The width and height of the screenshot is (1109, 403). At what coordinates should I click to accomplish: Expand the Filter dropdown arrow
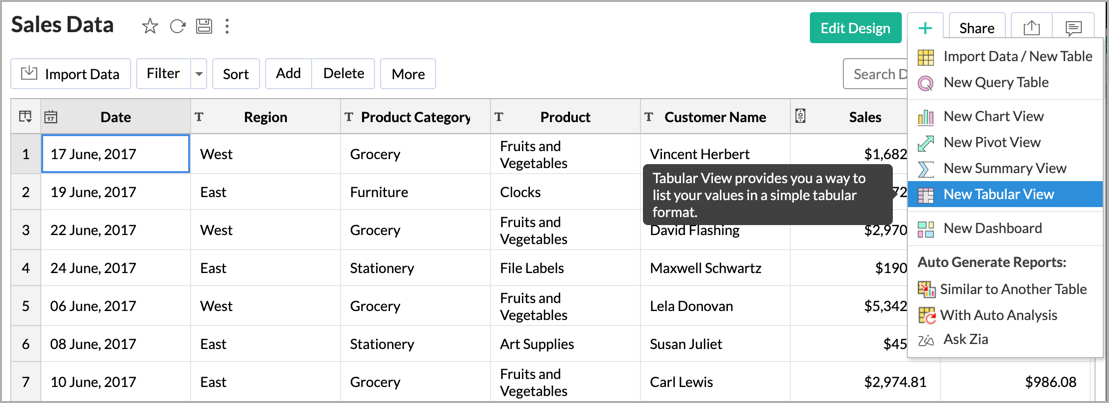(x=199, y=74)
